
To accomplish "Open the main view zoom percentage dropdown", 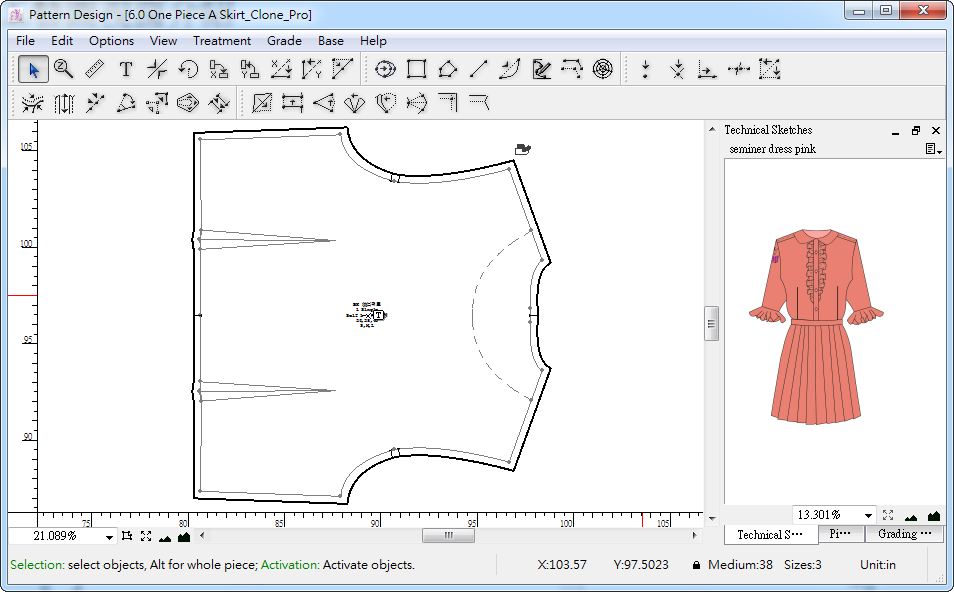I will [109, 537].
